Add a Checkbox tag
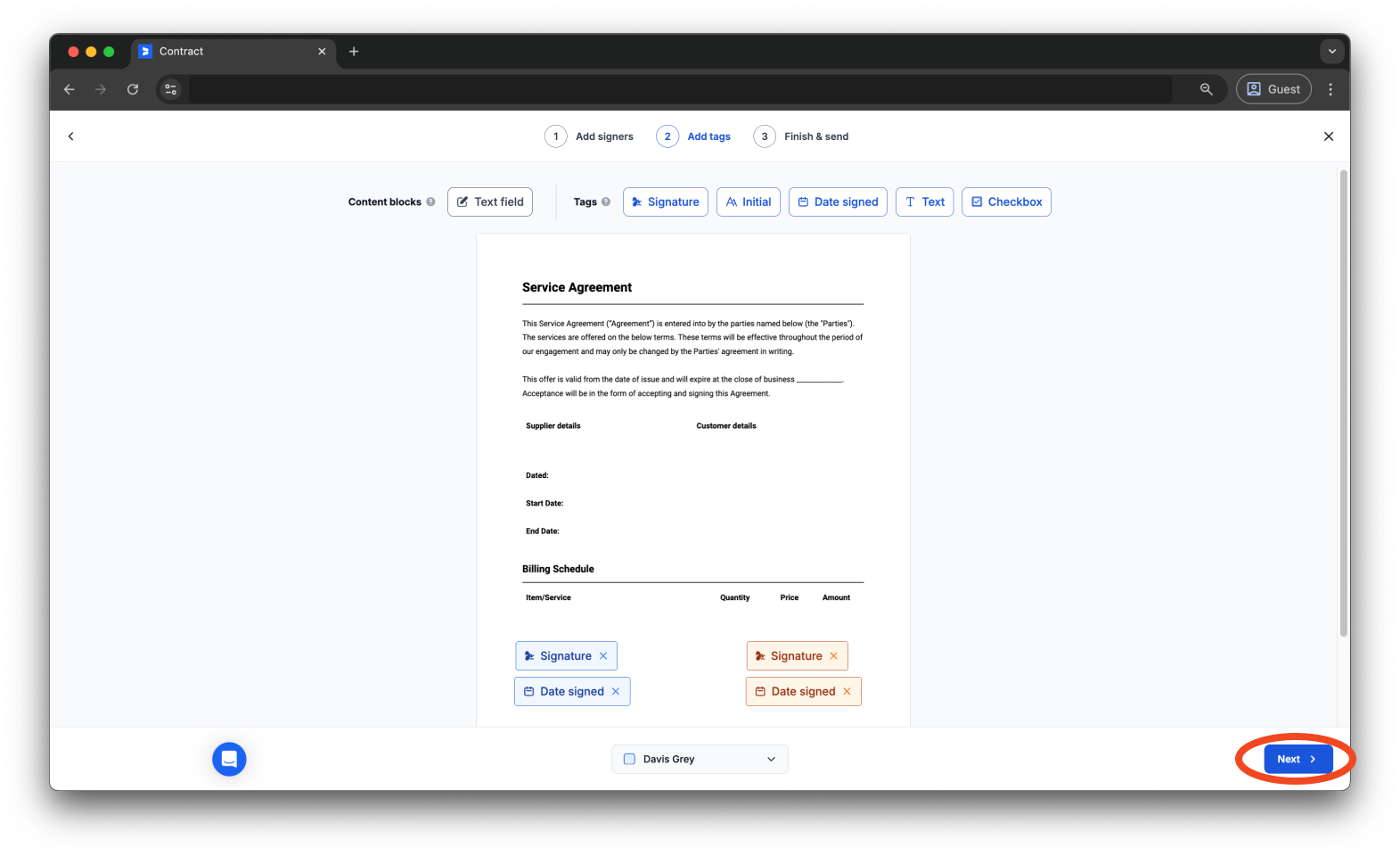This screenshot has height=856, width=1400. click(x=1006, y=202)
